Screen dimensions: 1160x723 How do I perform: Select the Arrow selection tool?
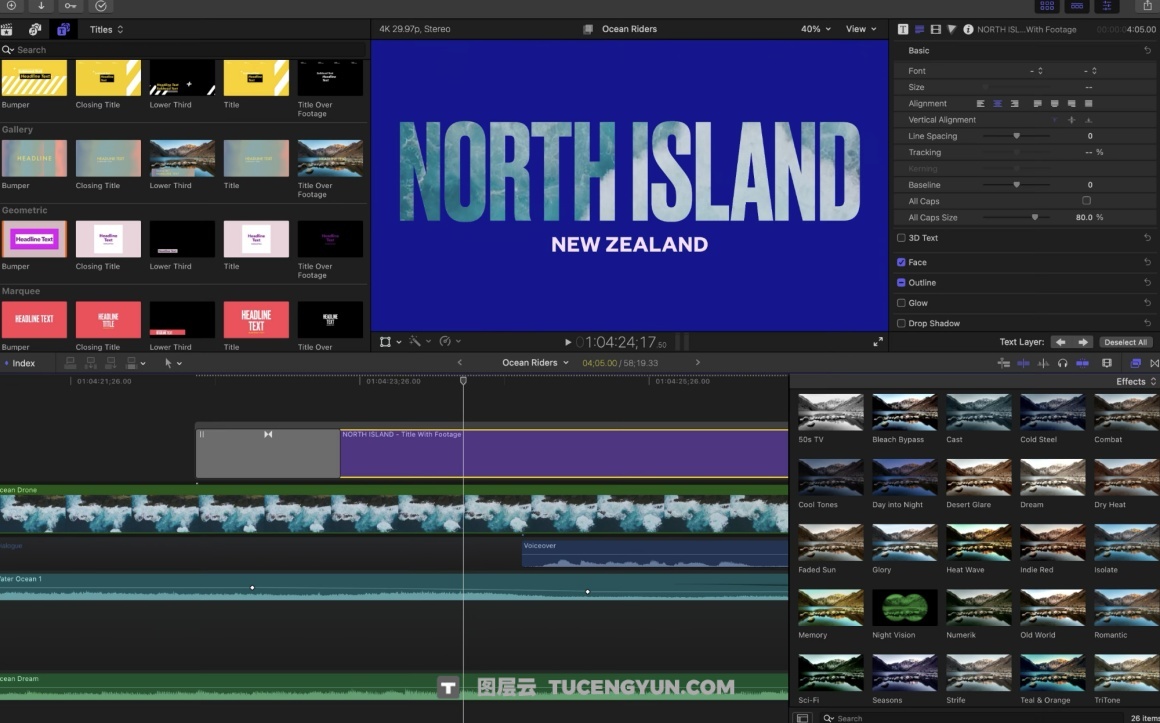click(168, 363)
